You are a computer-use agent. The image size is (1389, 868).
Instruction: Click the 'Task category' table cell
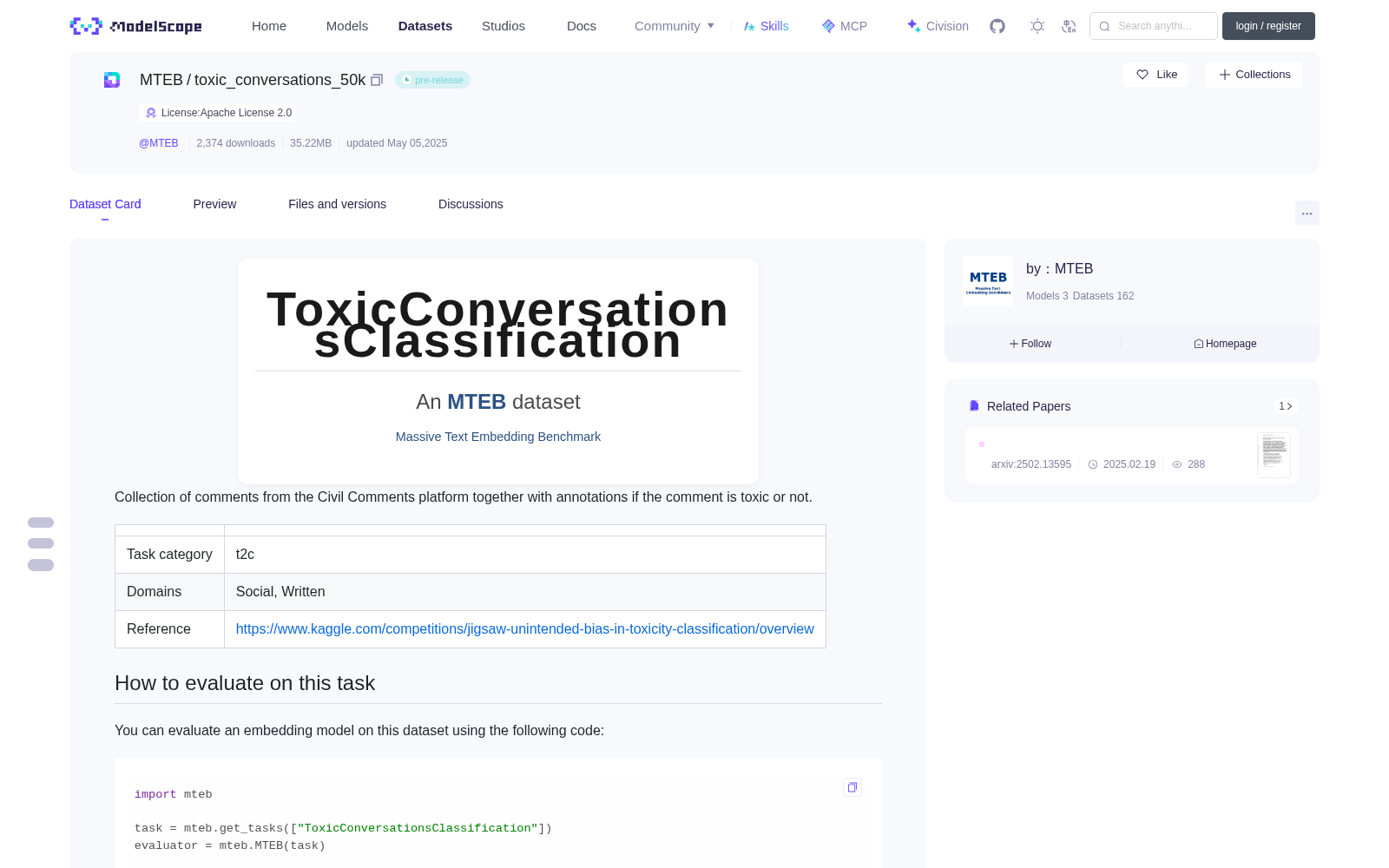tap(169, 555)
